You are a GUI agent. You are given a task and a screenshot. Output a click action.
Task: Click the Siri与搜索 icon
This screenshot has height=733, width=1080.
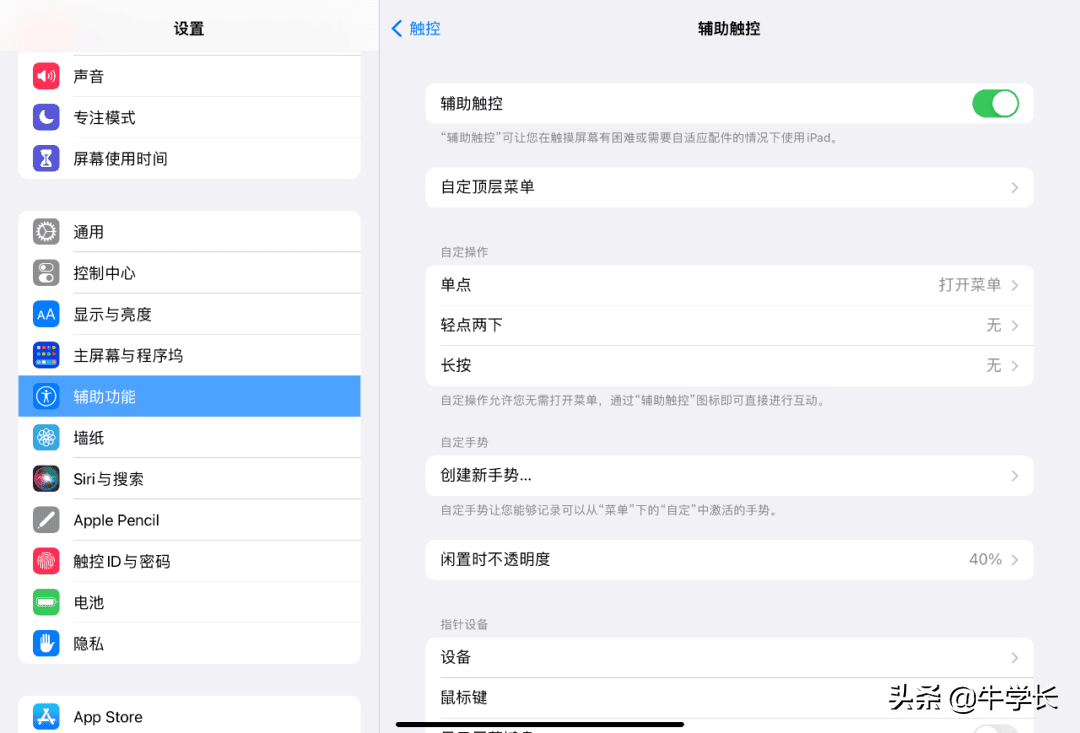coord(46,478)
